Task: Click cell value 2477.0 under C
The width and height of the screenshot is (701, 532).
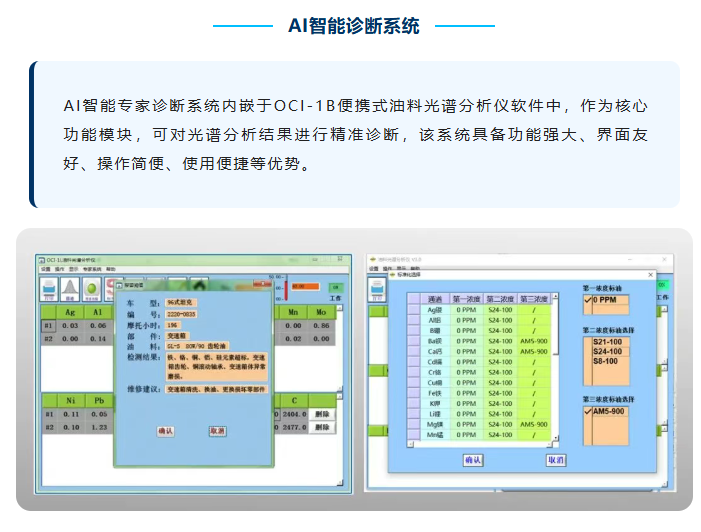Action: (x=294, y=427)
